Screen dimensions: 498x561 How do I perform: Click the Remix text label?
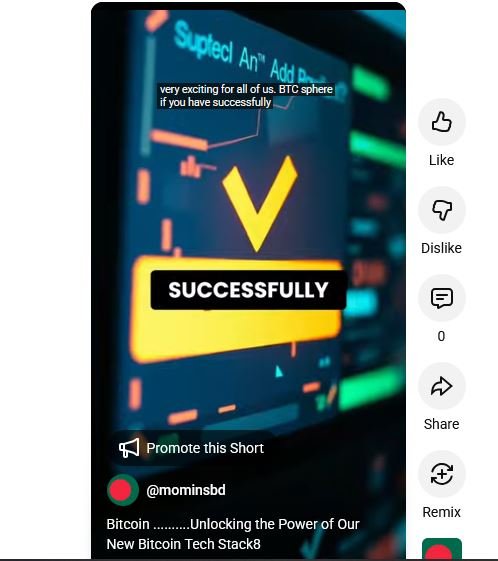pyautogui.click(x=441, y=512)
